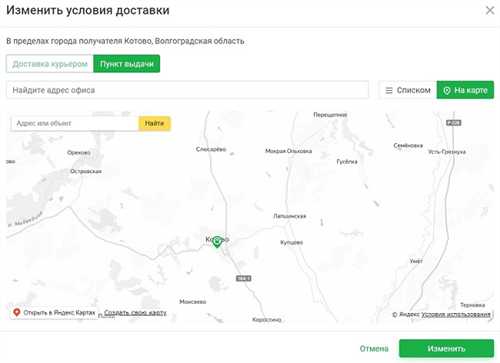Viewport: 500px width, 363px height.
Task: Click the Усть-Грязнуха map label
Action: point(447,152)
